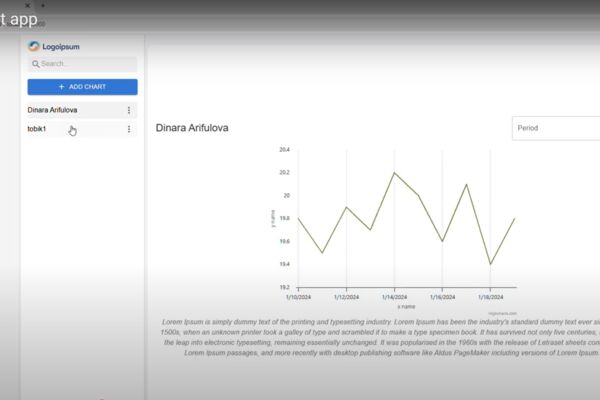The width and height of the screenshot is (600, 400).
Task: Select the Dinara Arifulova chart entry
Action: coord(82,110)
